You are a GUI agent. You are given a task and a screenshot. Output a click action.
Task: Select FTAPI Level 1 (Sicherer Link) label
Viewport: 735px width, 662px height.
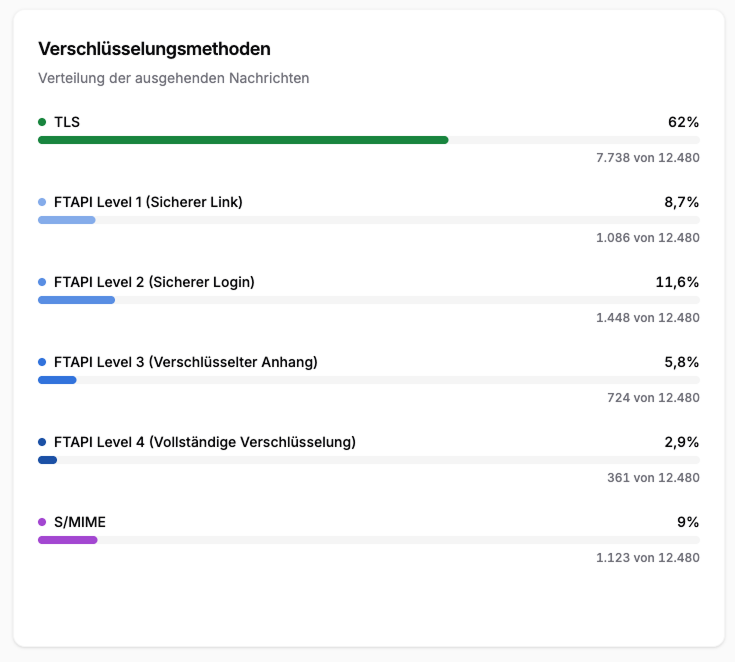click(148, 202)
